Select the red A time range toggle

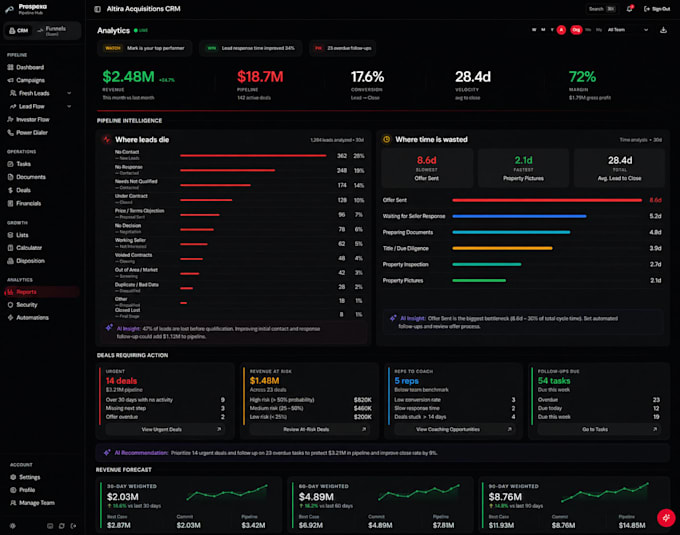pos(561,30)
